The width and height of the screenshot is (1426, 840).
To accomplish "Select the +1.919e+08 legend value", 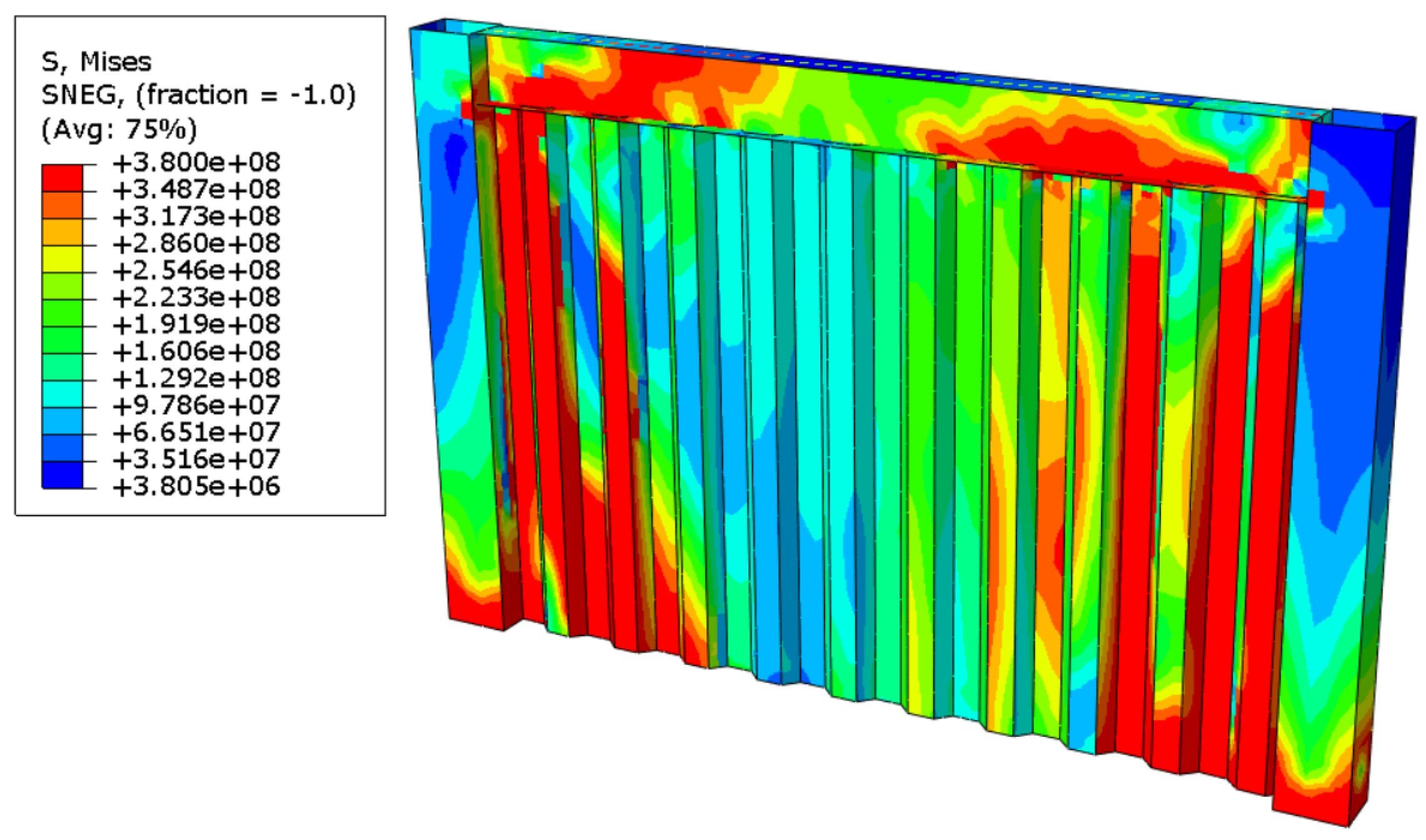I will (x=196, y=324).
